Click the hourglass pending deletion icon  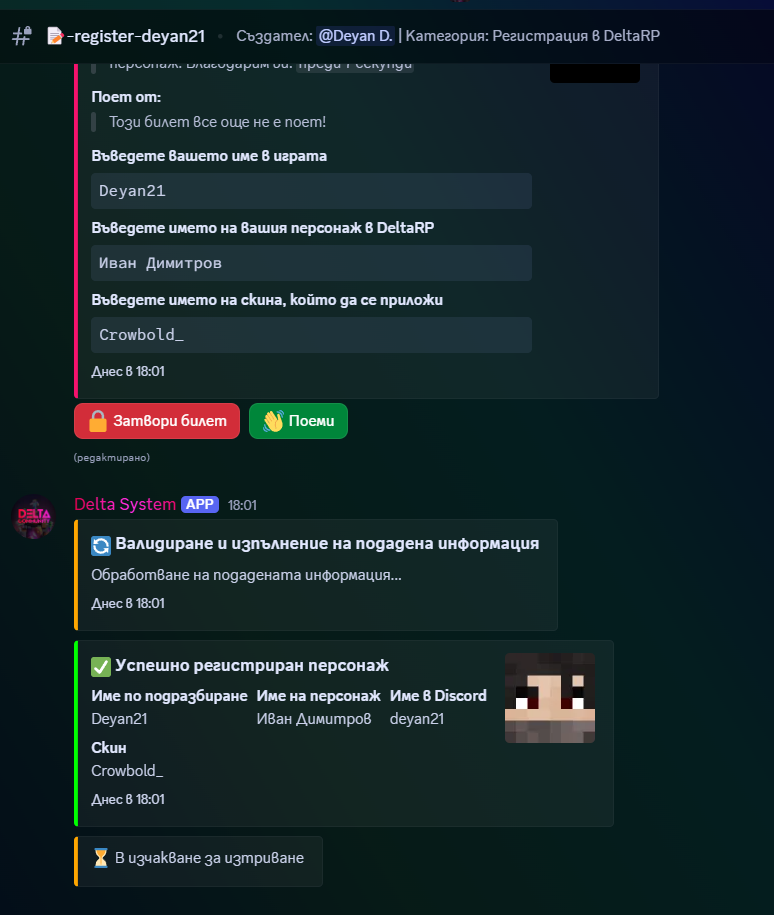pos(100,858)
